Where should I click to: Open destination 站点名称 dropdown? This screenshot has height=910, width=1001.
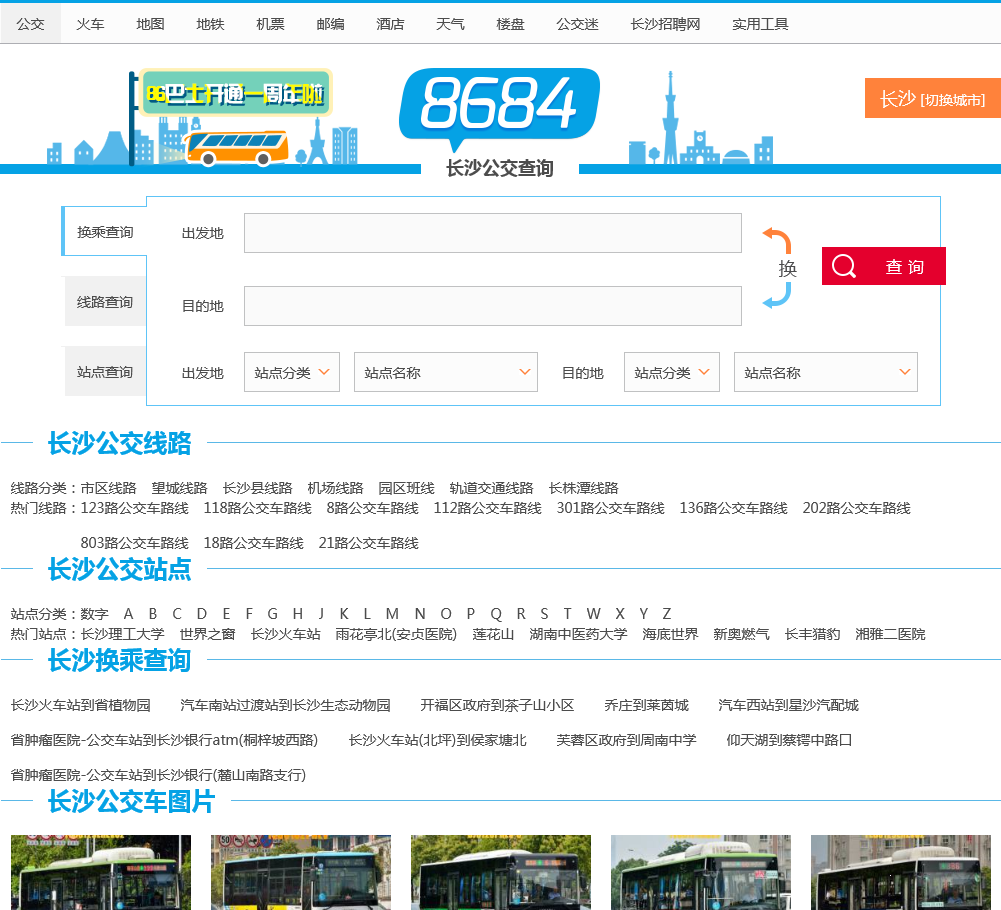[x=825, y=372]
